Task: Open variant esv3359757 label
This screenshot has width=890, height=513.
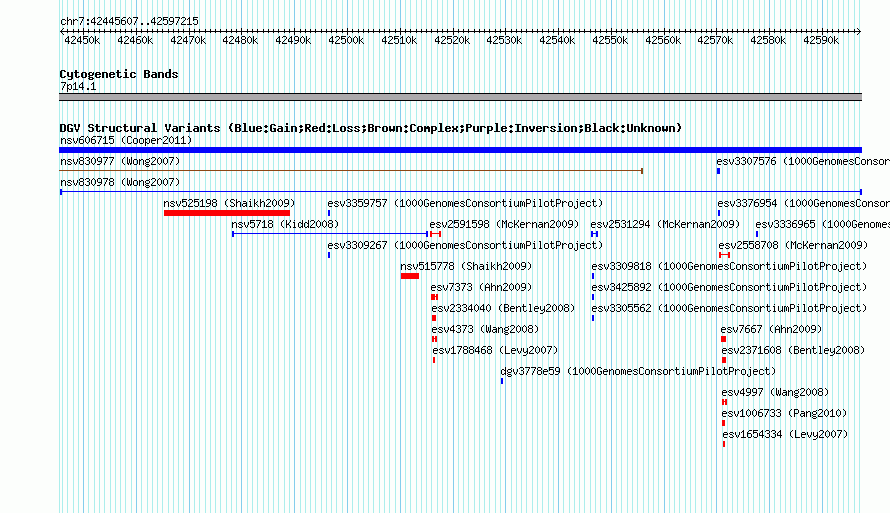Action: click(465, 203)
